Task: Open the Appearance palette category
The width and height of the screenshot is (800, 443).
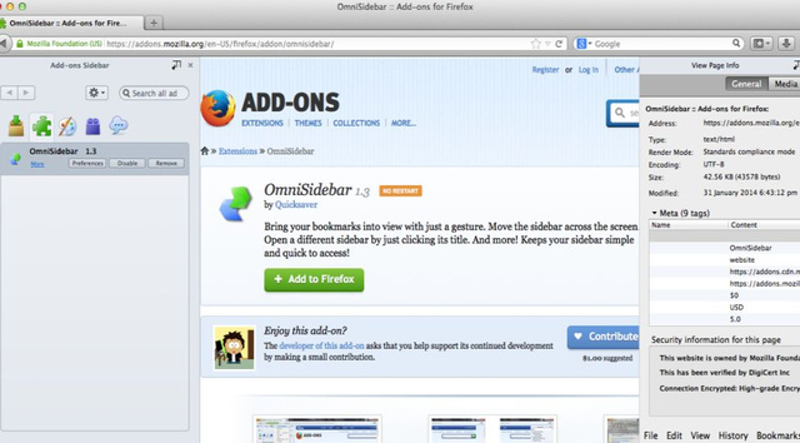Action: (x=67, y=126)
